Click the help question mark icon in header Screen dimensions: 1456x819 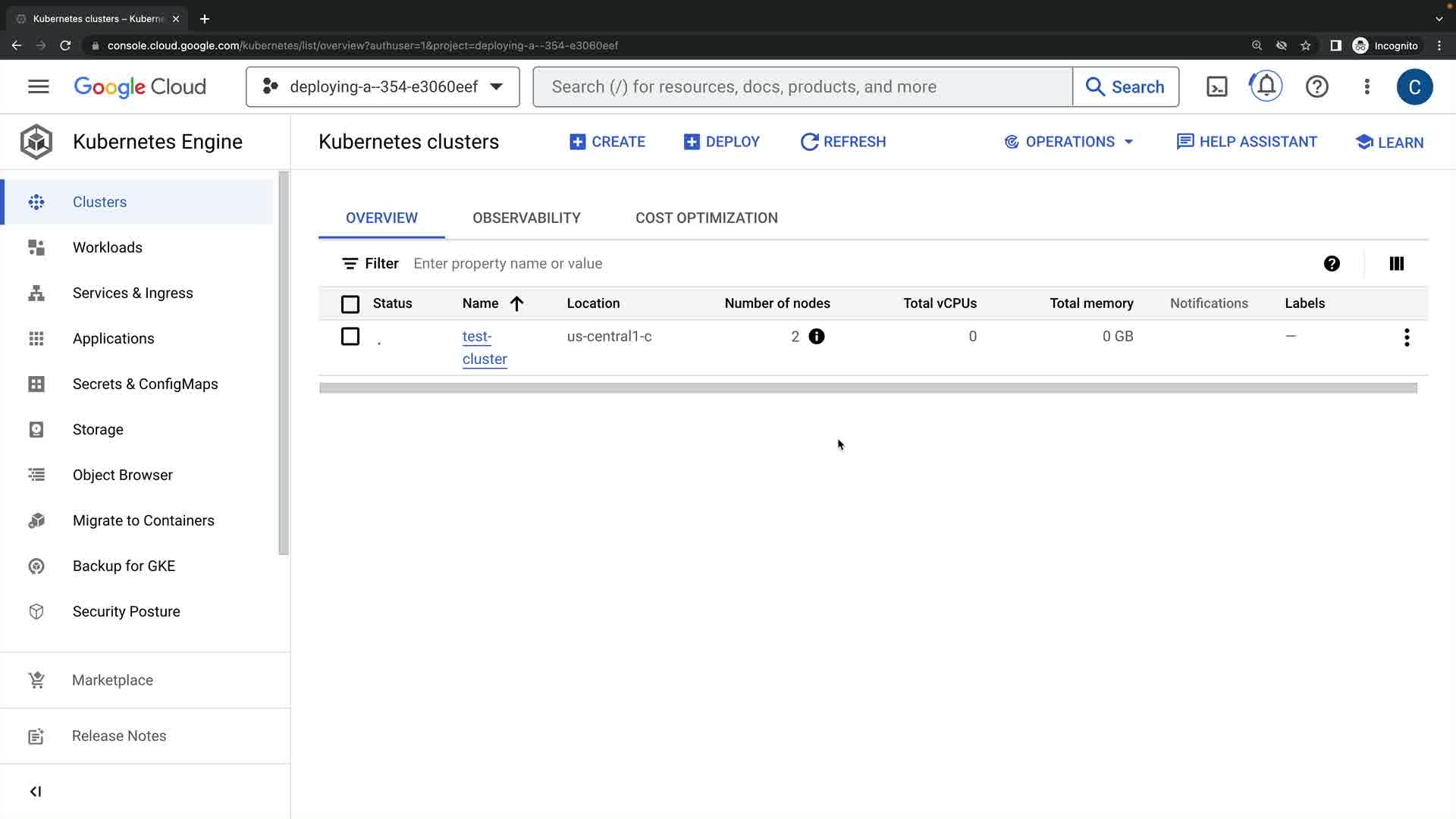(x=1316, y=86)
